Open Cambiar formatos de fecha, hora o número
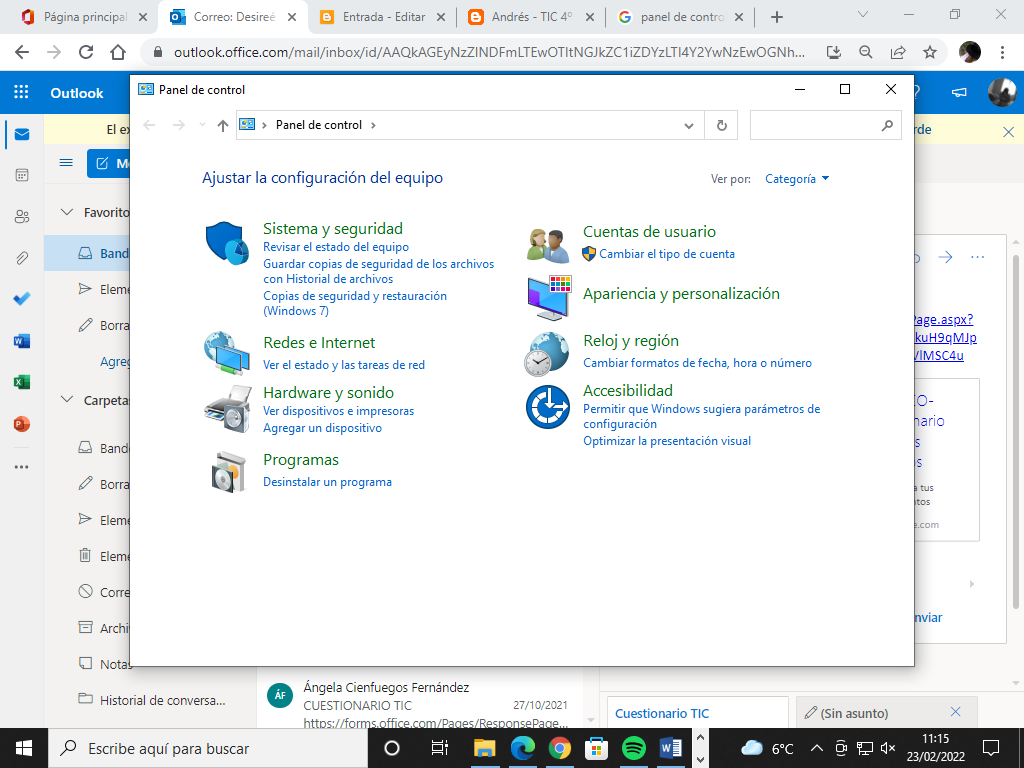1024x768 pixels. 697,363
